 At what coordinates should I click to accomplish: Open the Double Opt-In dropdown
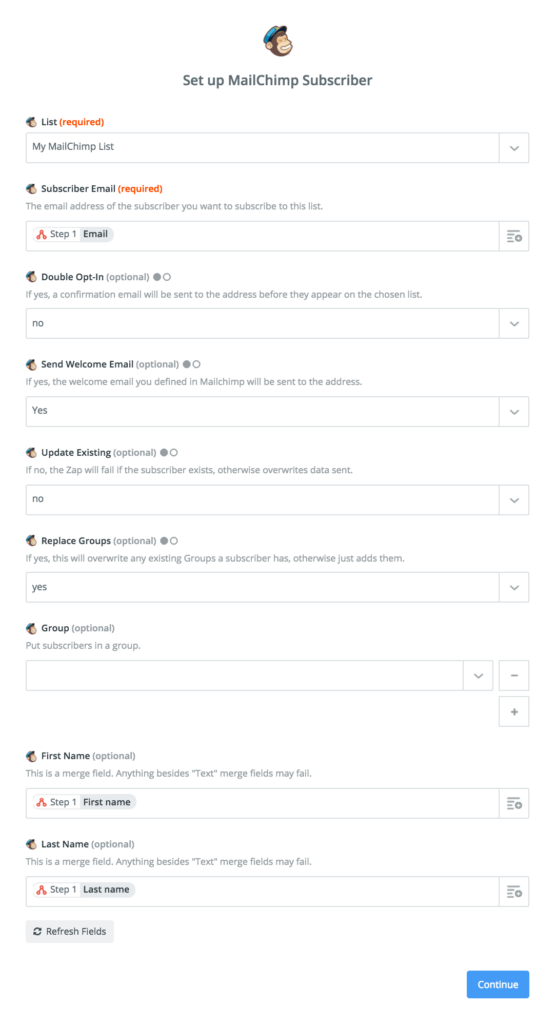(x=278, y=323)
